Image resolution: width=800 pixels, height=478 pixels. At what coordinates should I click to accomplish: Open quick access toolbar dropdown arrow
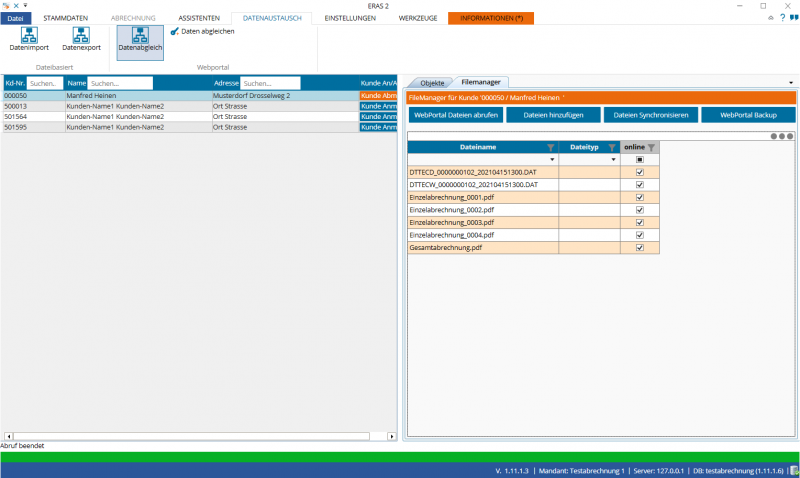25,6
